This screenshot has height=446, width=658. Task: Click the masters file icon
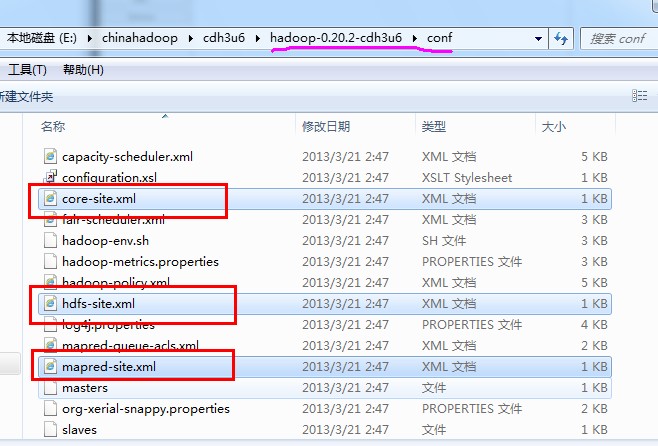50,387
